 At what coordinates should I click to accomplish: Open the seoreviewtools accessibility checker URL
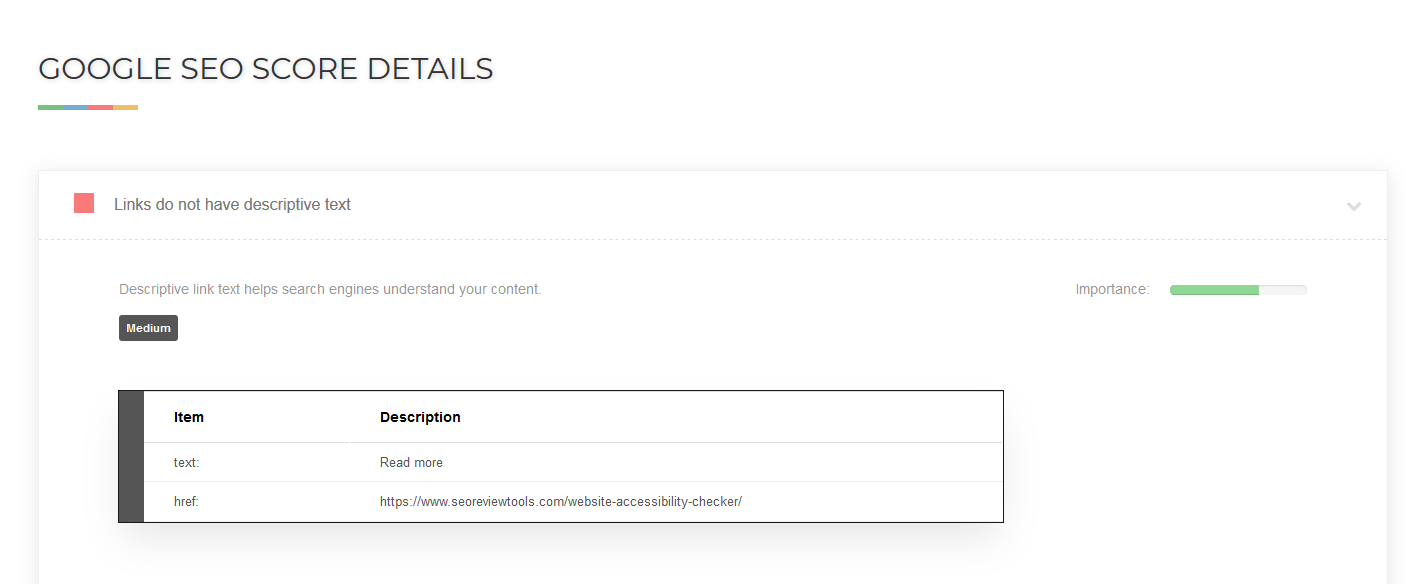[x=561, y=501]
